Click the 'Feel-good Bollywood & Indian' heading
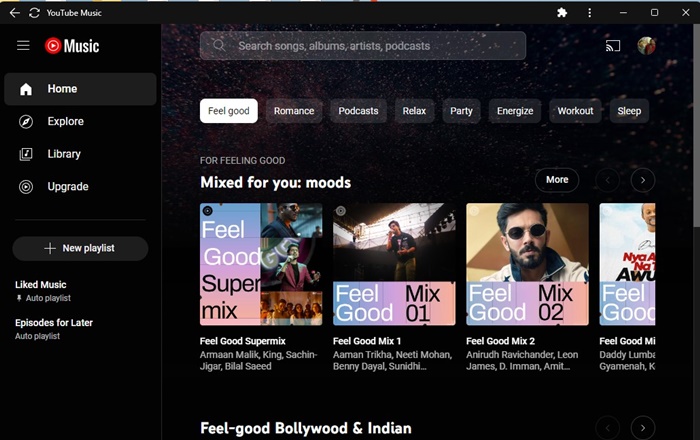The width and height of the screenshot is (700, 440). tap(306, 428)
